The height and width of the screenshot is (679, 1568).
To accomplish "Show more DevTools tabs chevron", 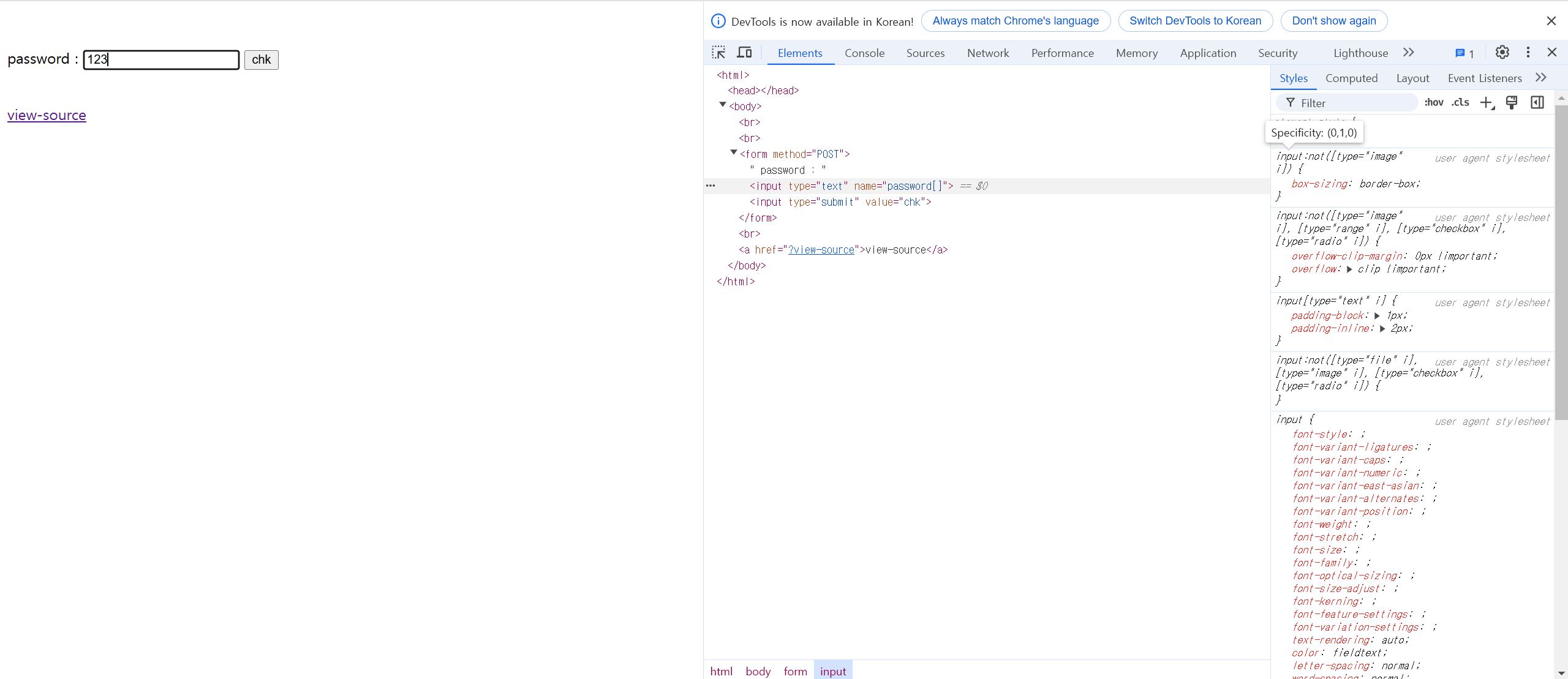I will 1409,53.
